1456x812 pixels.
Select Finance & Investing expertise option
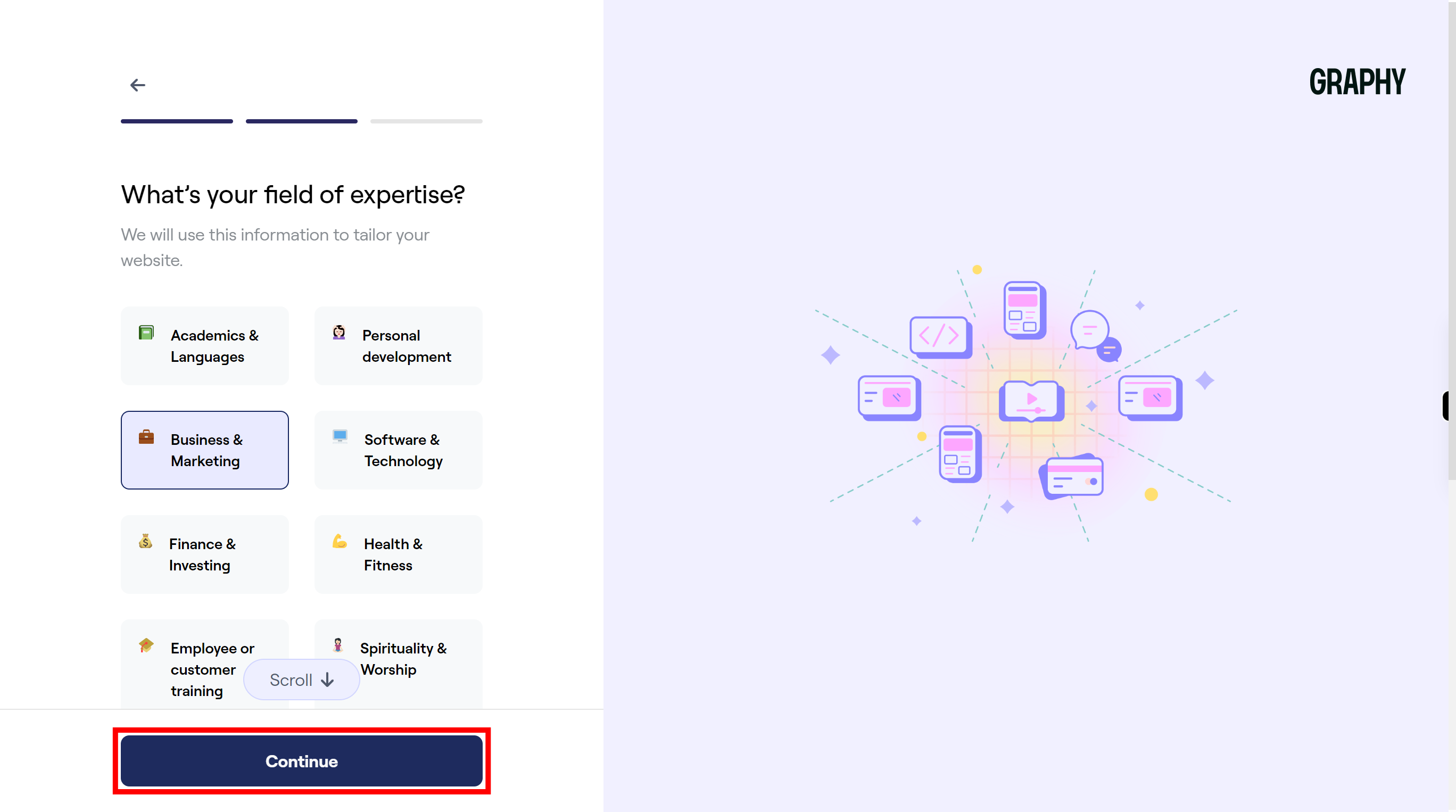pyautogui.click(x=204, y=554)
